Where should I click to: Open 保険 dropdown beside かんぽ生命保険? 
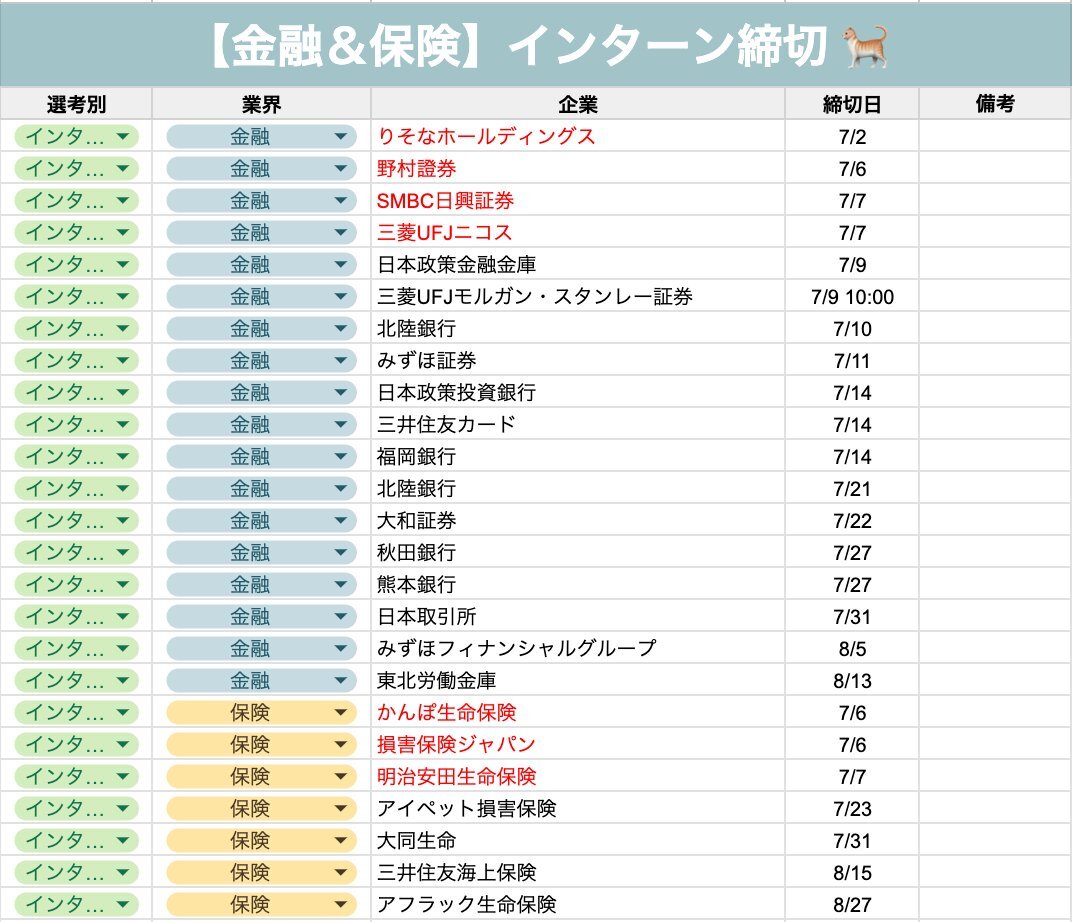(261, 712)
